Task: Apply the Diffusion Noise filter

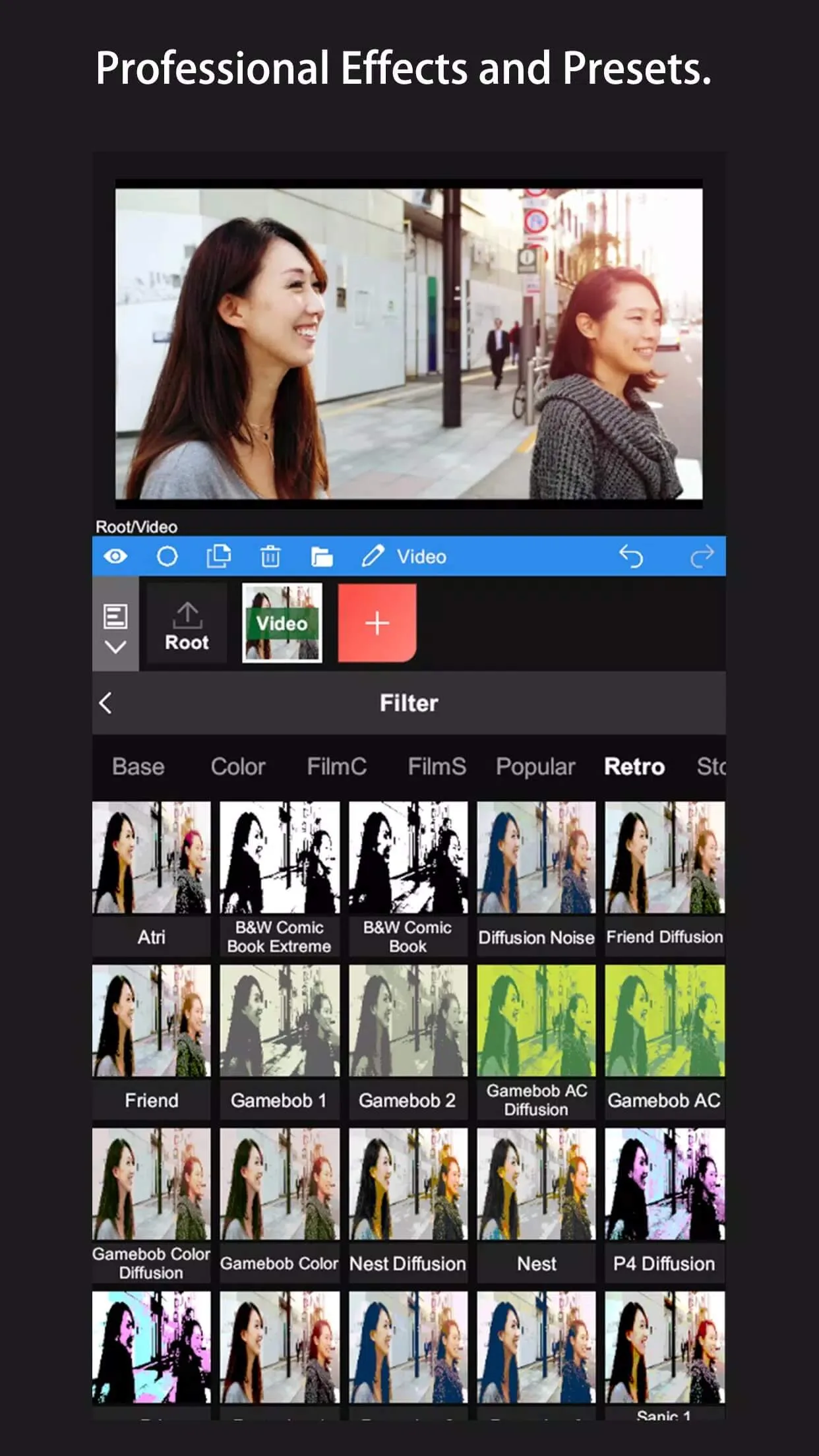Action: (x=536, y=878)
